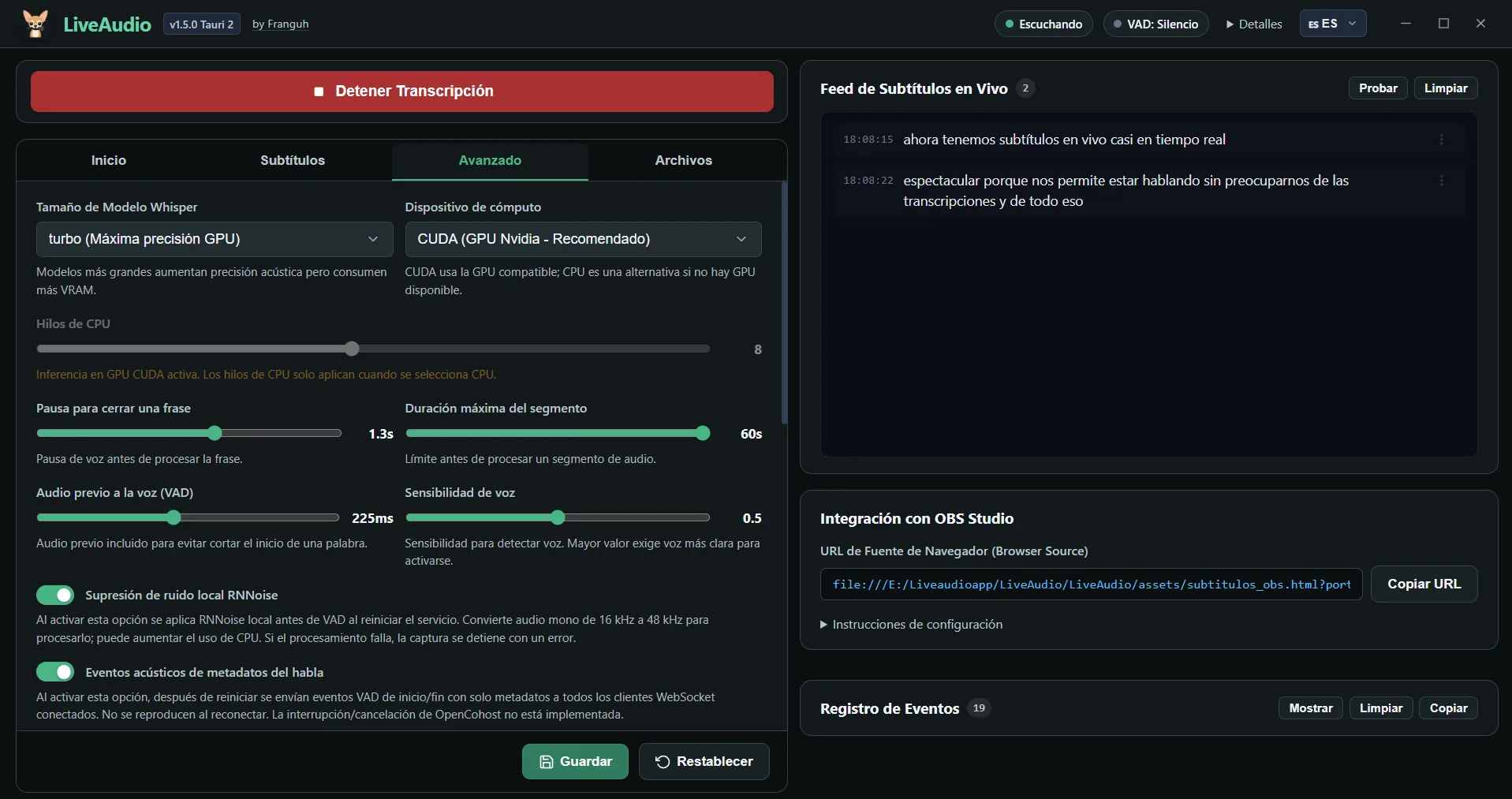Adjust the phrase-closing pause slider
This screenshot has width=1512, height=799.
click(x=189, y=433)
